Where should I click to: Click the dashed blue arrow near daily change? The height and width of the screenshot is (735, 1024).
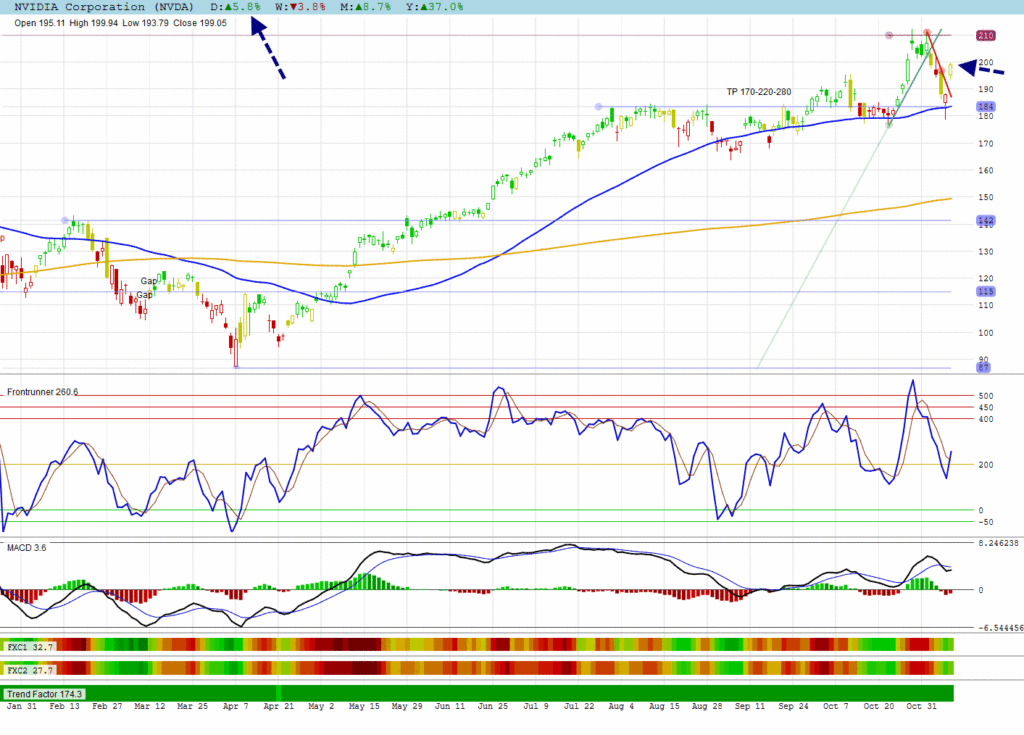pos(267,50)
